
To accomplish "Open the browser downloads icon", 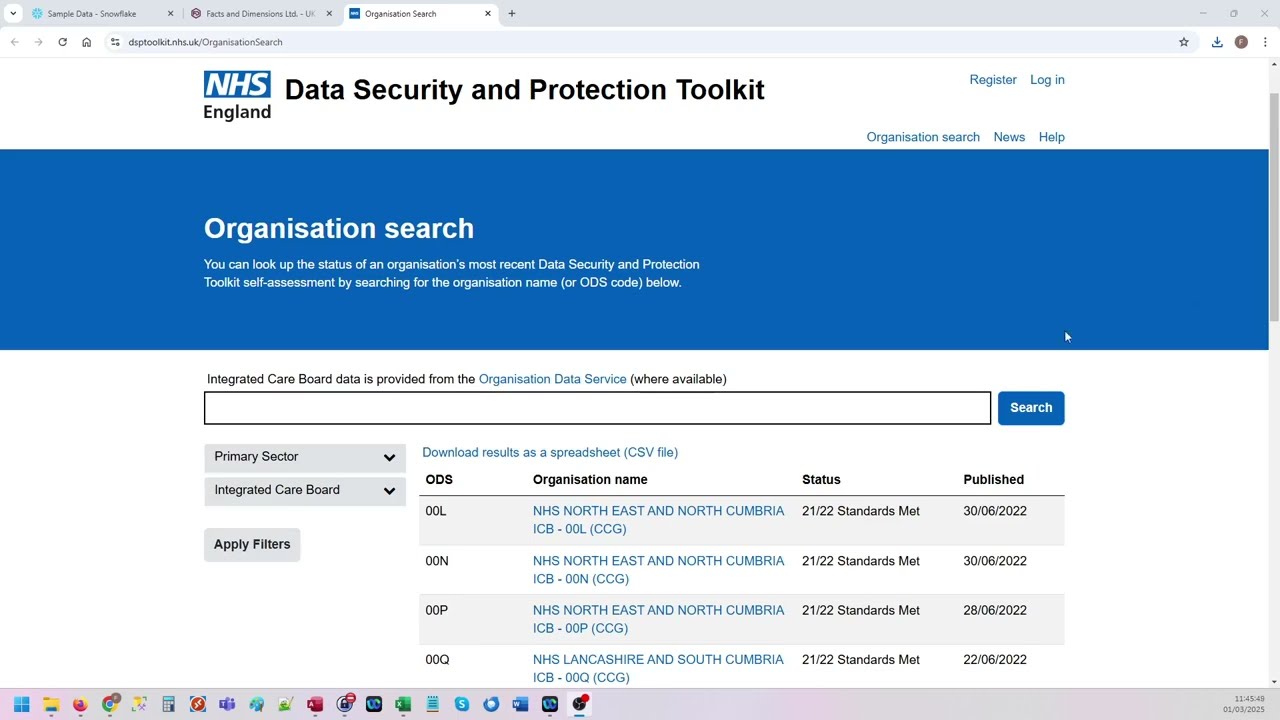I will click(x=1217, y=42).
